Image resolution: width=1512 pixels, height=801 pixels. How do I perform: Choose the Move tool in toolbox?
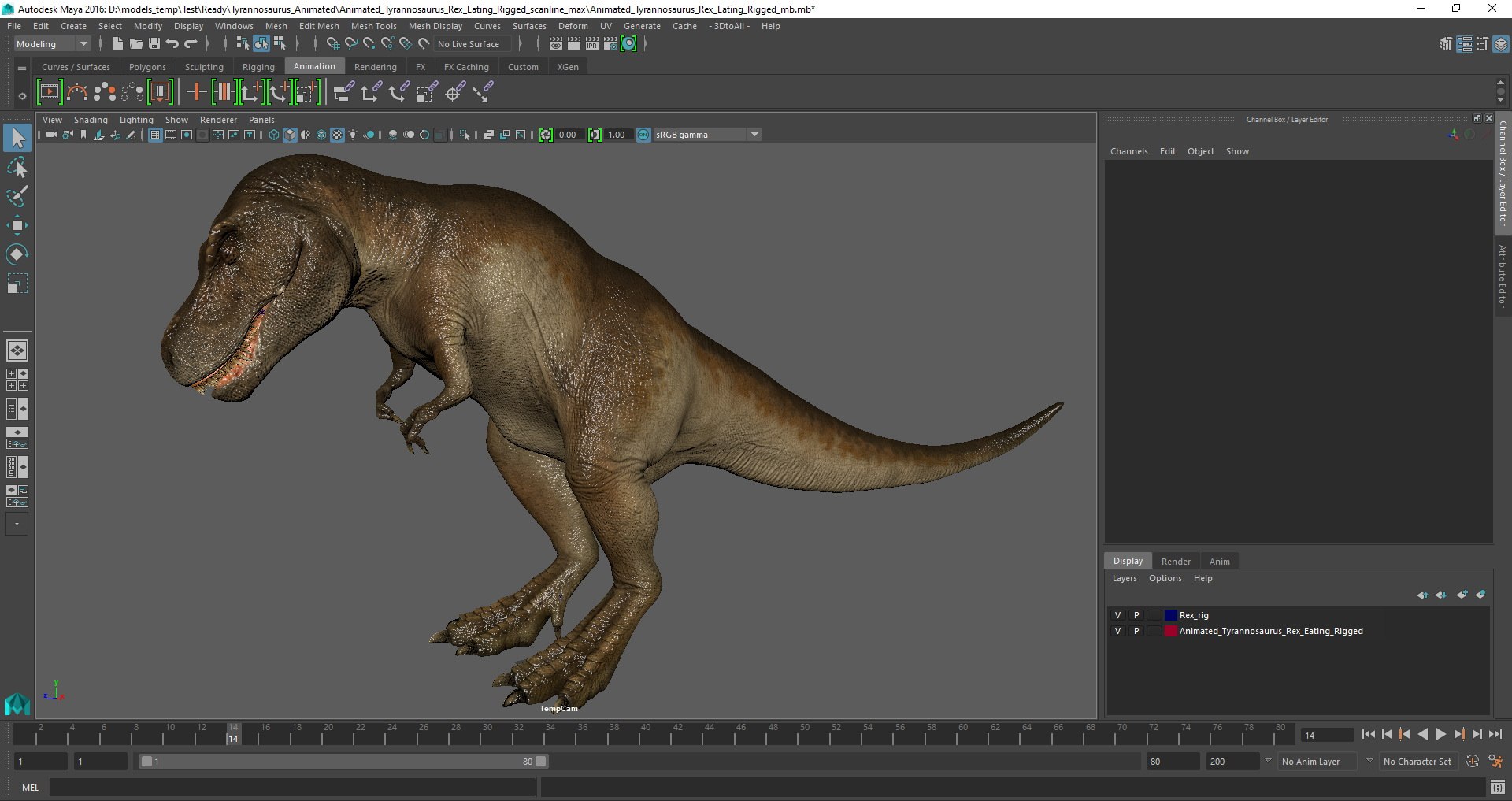[x=17, y=225]
